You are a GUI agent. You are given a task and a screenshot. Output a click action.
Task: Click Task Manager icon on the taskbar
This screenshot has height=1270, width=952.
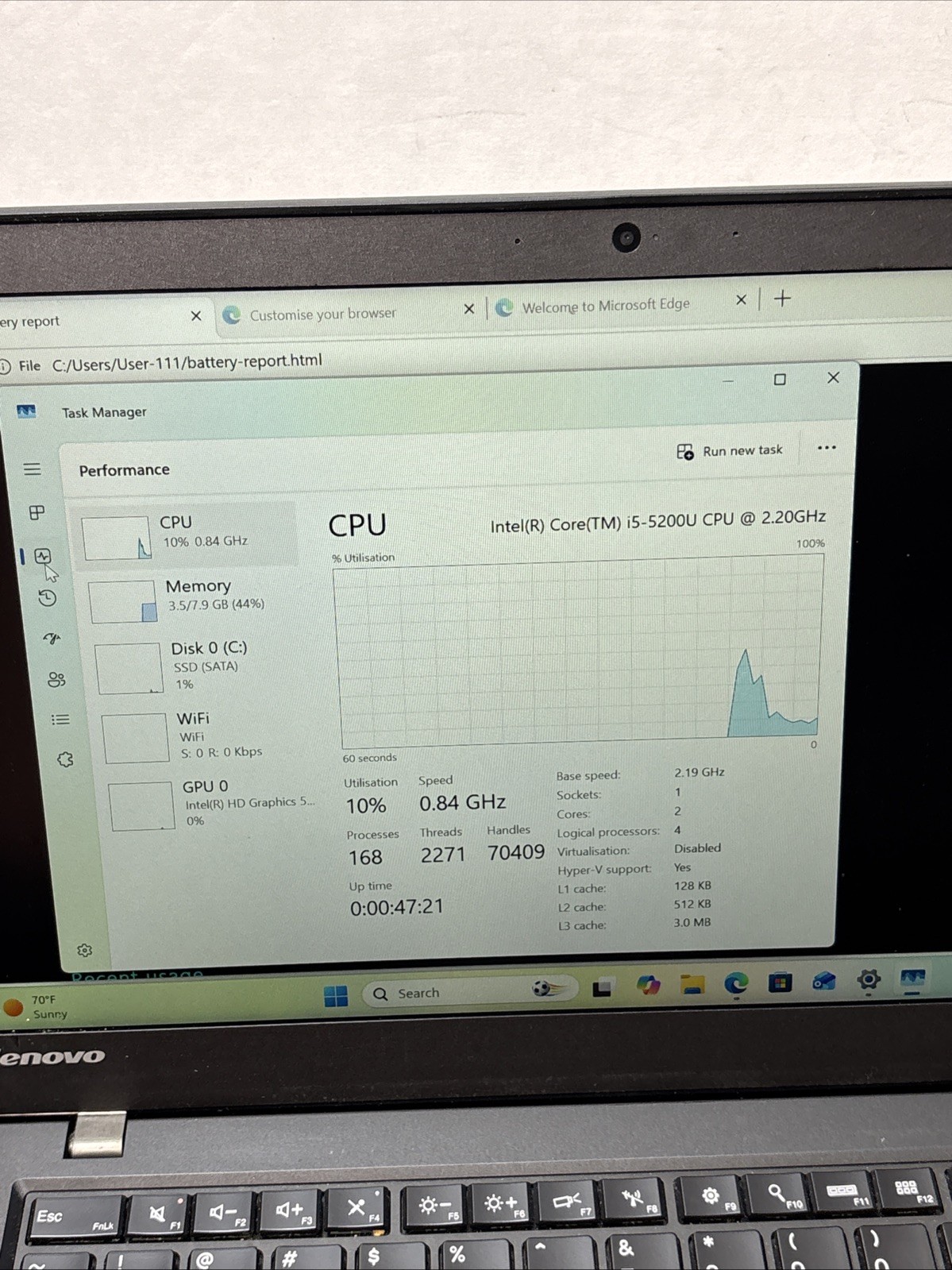912,978
